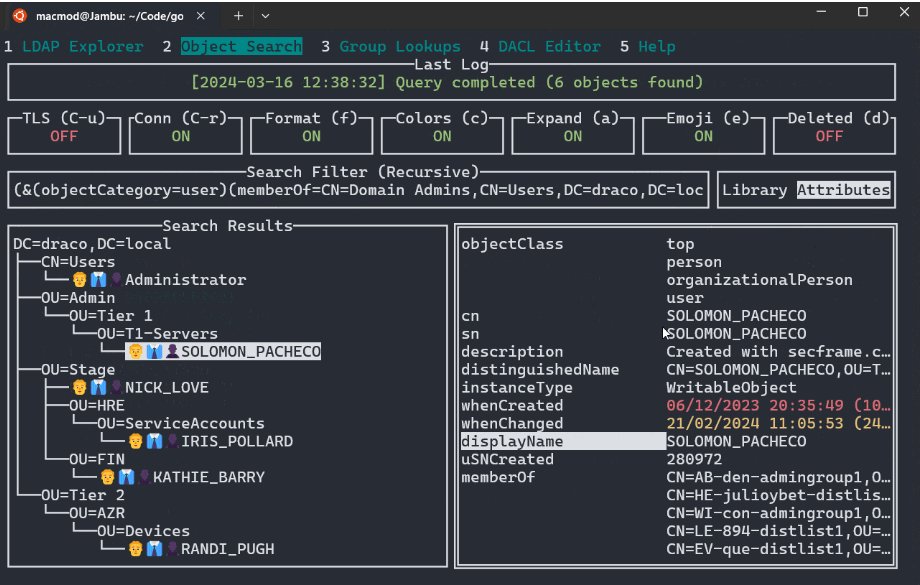The image size is (920, 585).
Task: Select the DC=draco,DC=local root node
Action: click(x=92, y=244)
